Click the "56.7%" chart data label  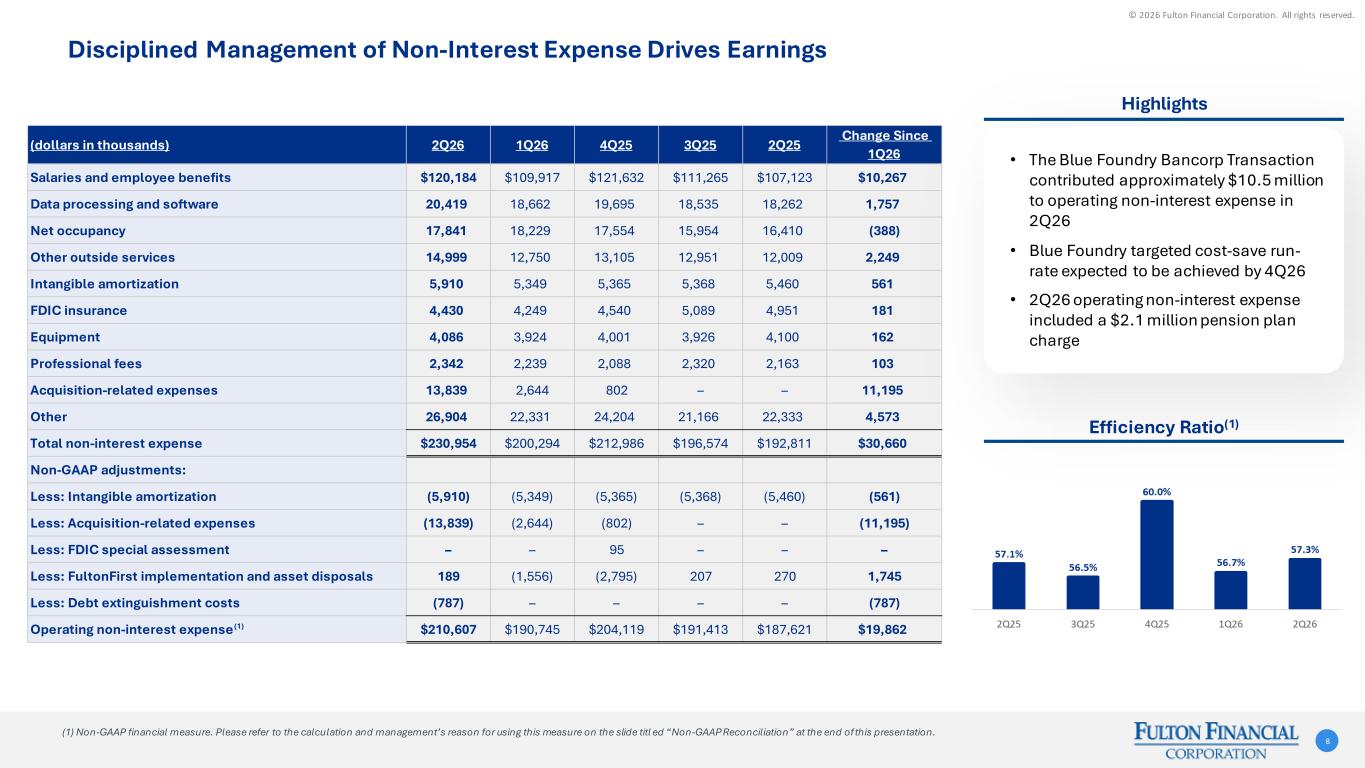coord(1230,562)
